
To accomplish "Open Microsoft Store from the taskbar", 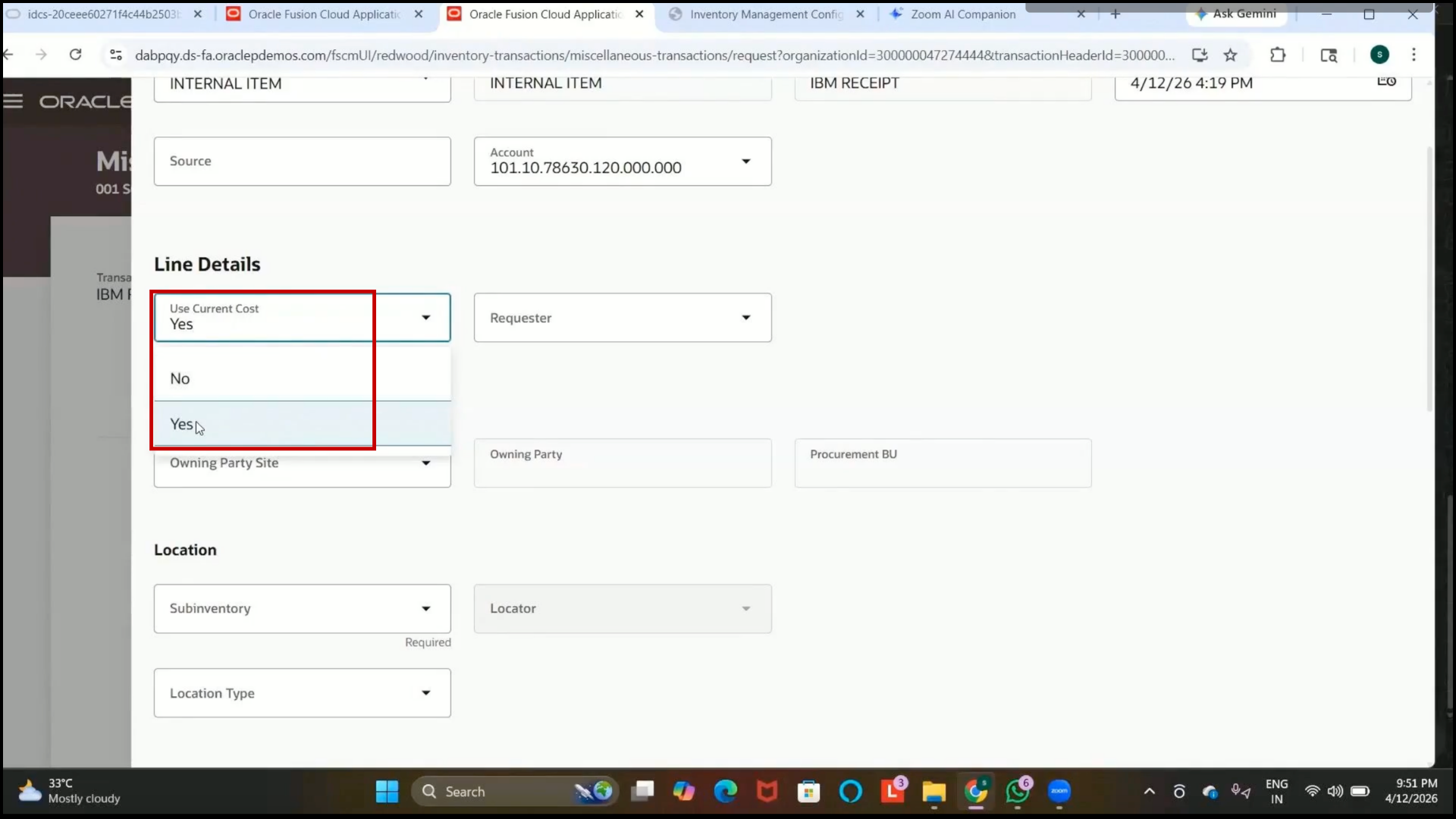I will tap(808, 792).
